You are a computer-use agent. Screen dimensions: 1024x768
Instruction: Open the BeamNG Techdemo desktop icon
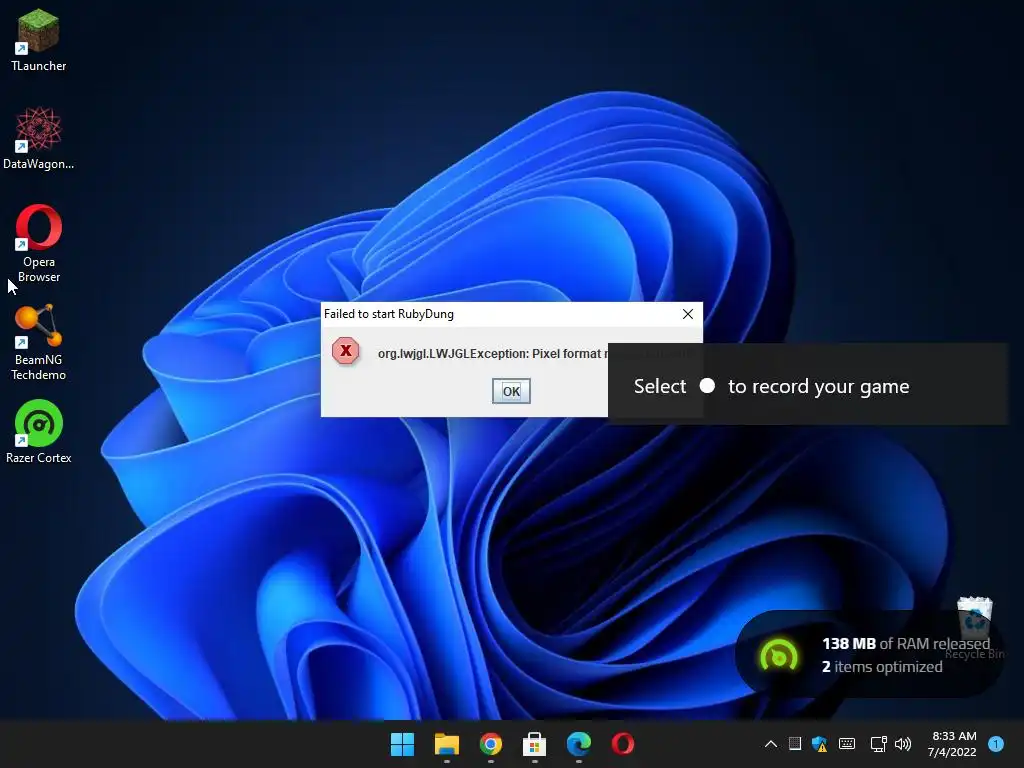(x=39, y=342)
